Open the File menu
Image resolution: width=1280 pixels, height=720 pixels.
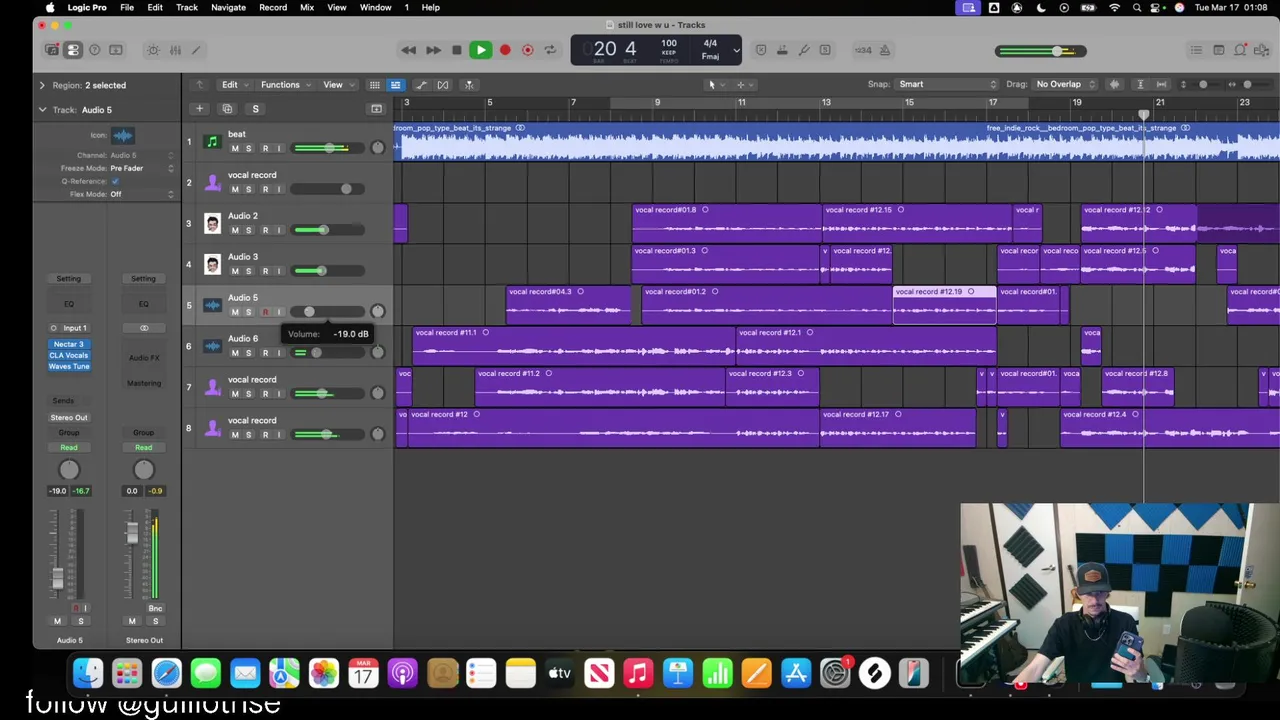127,7
